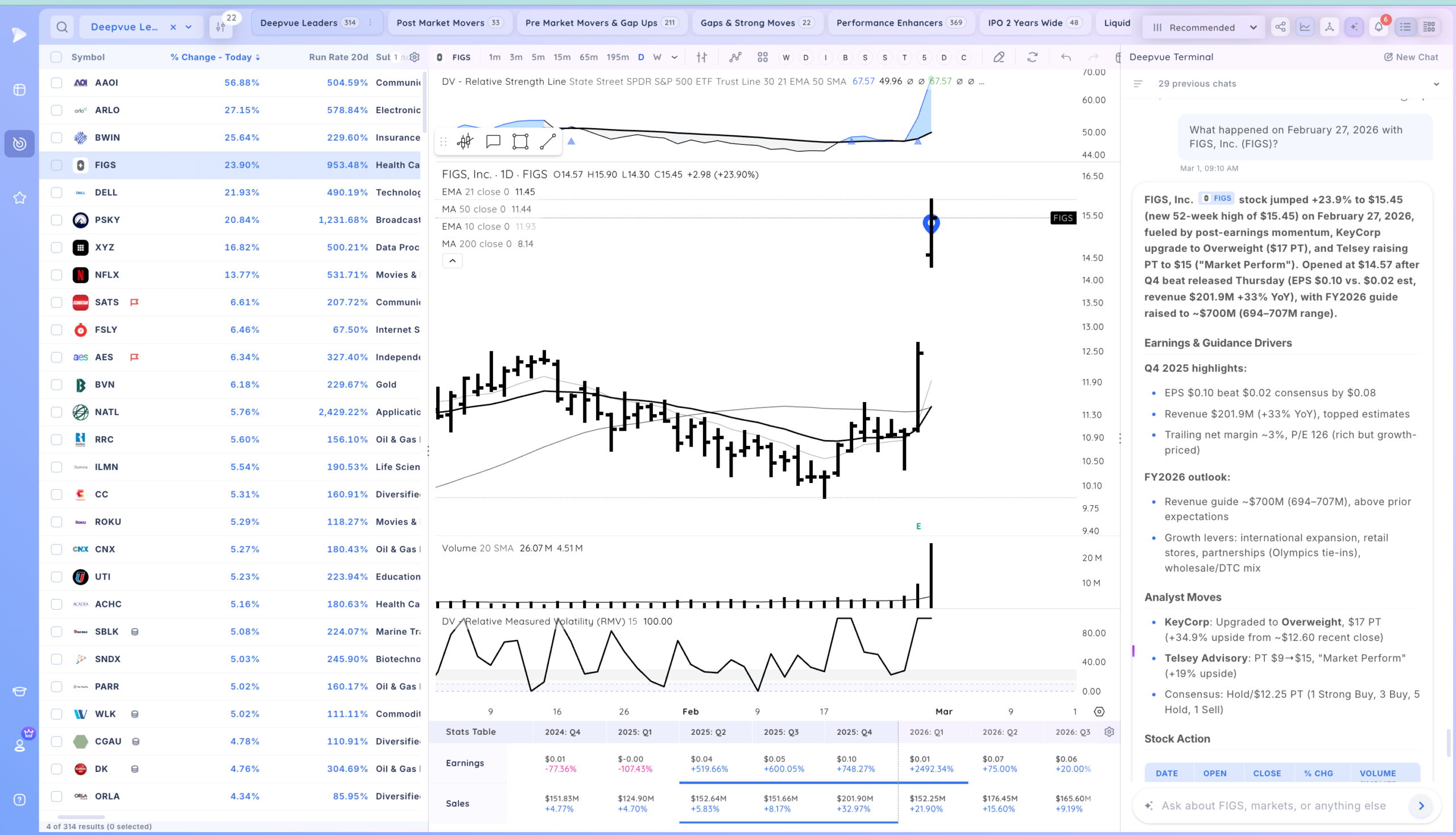The height and width of the screenshot is (835, 1456).
Task: Open the notifications bell icon
Action: (1379, 27)
